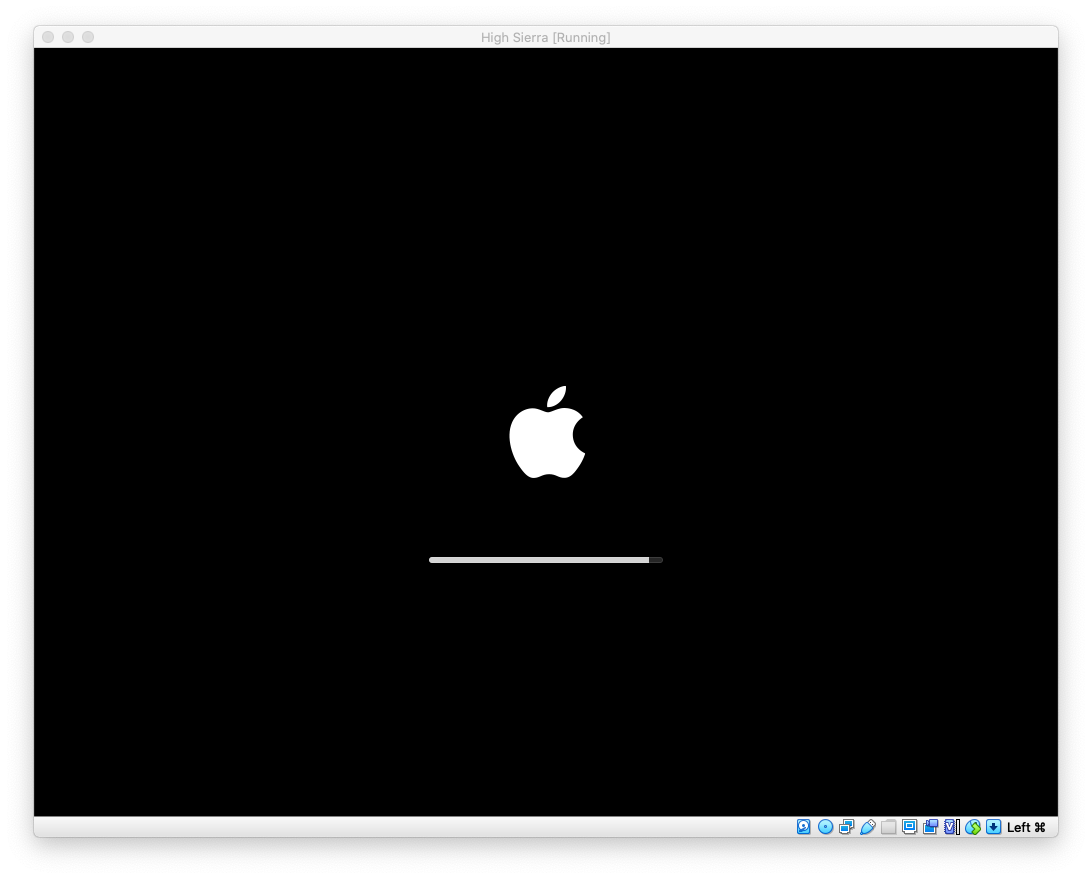Click the Left ⌘ host key label
This screenshot has height=879, width=1092.
pos(1026,827)
